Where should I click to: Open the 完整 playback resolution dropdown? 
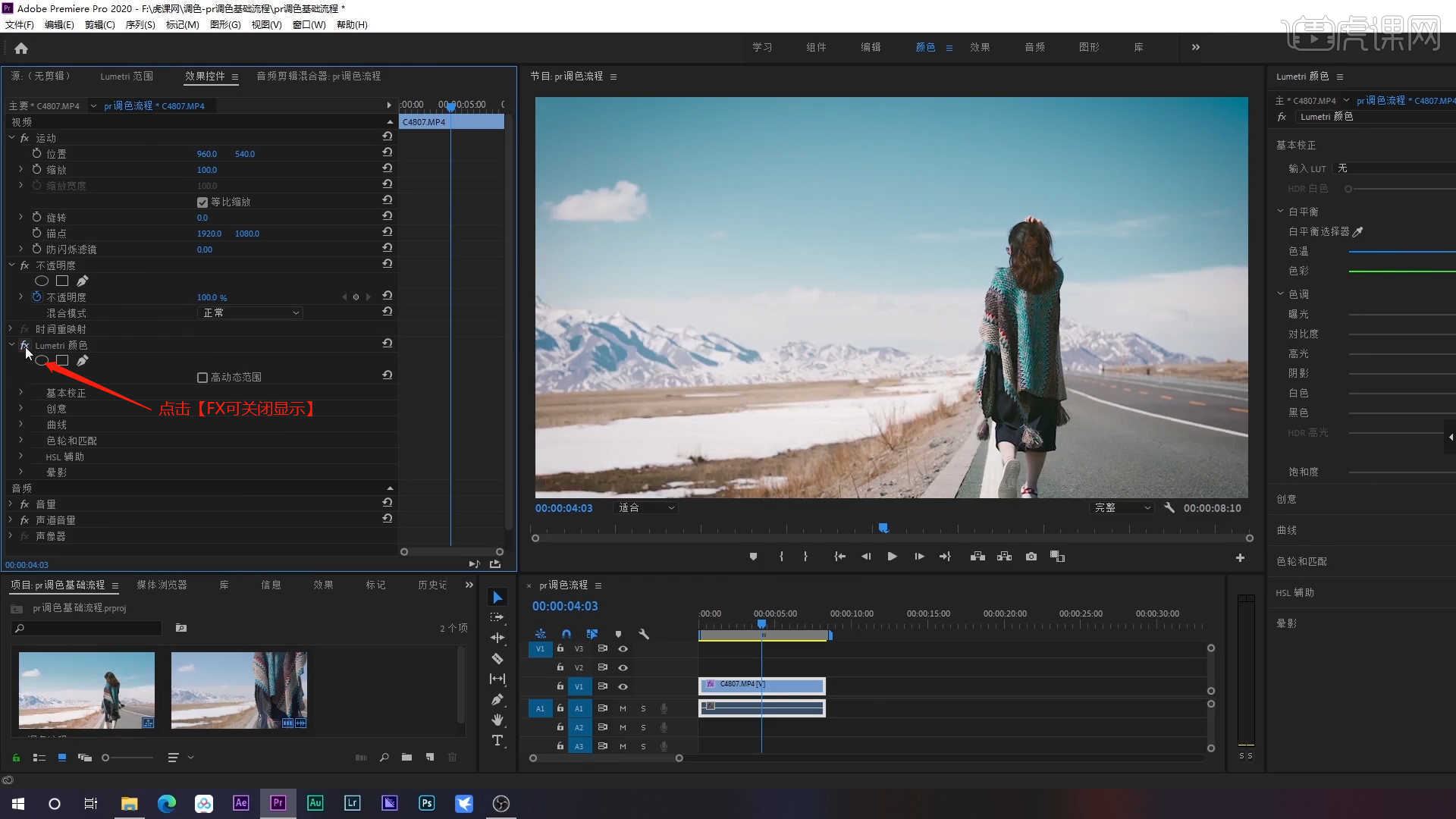click(x=1121, y=508)
